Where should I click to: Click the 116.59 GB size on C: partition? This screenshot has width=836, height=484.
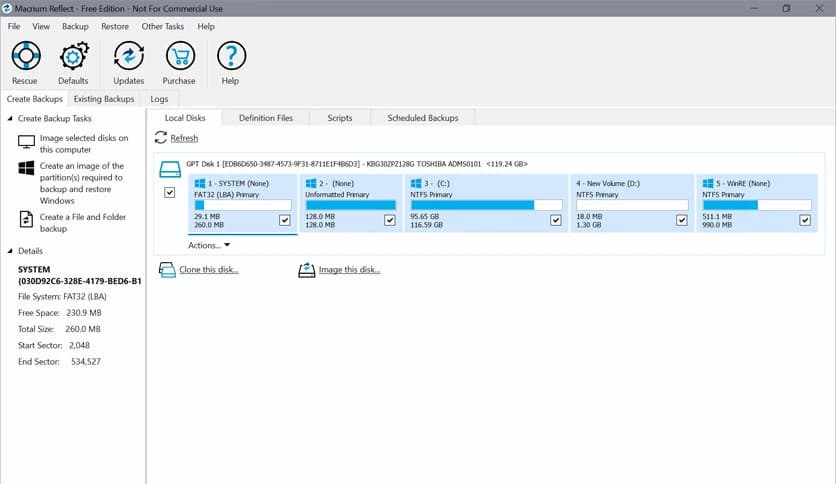click(x=427, y=225)
